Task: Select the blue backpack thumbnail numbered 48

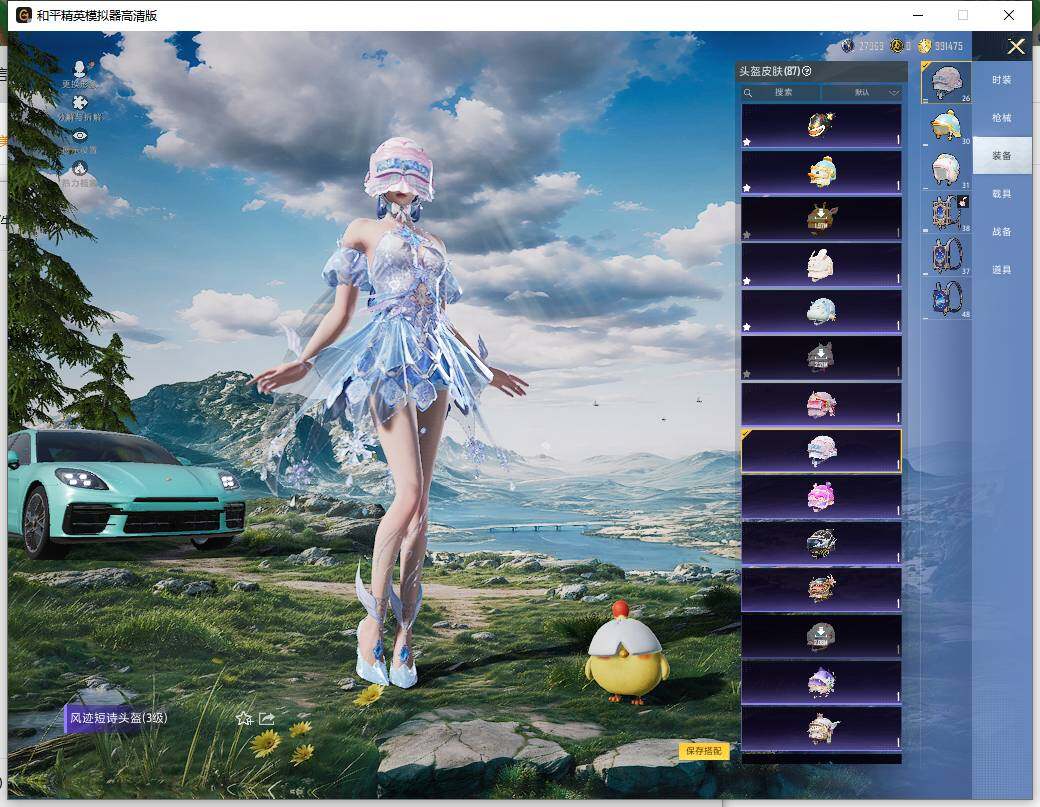Action: [946, 298]
